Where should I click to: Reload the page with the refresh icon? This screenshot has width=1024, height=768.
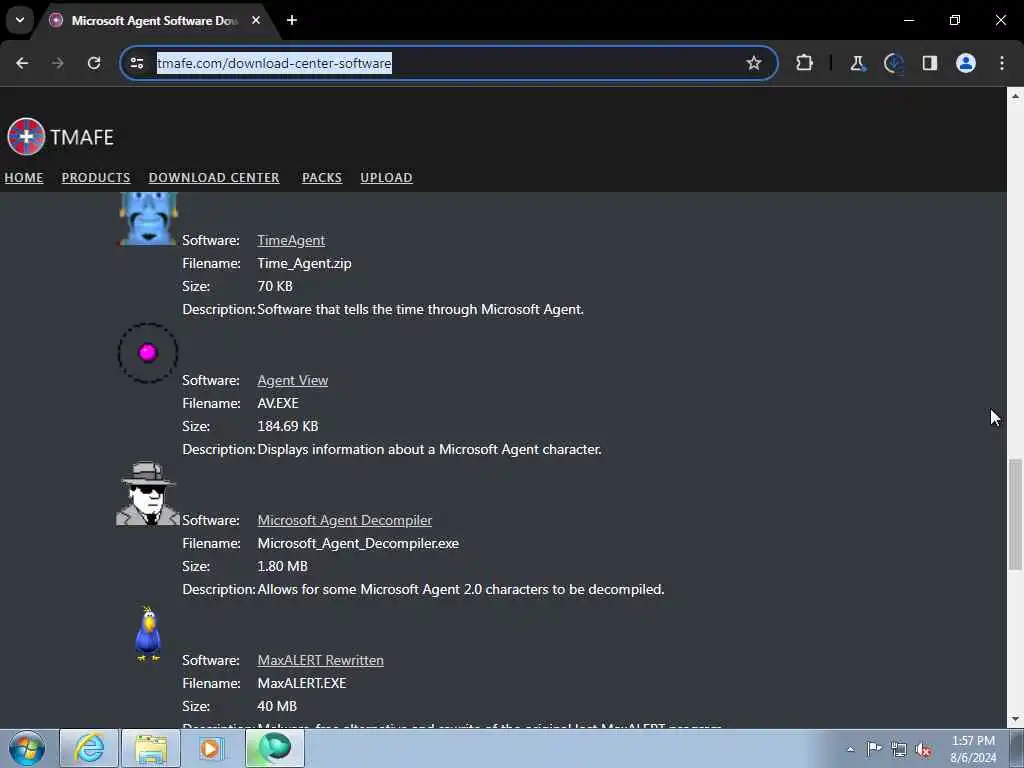click(x=94, y=63)
